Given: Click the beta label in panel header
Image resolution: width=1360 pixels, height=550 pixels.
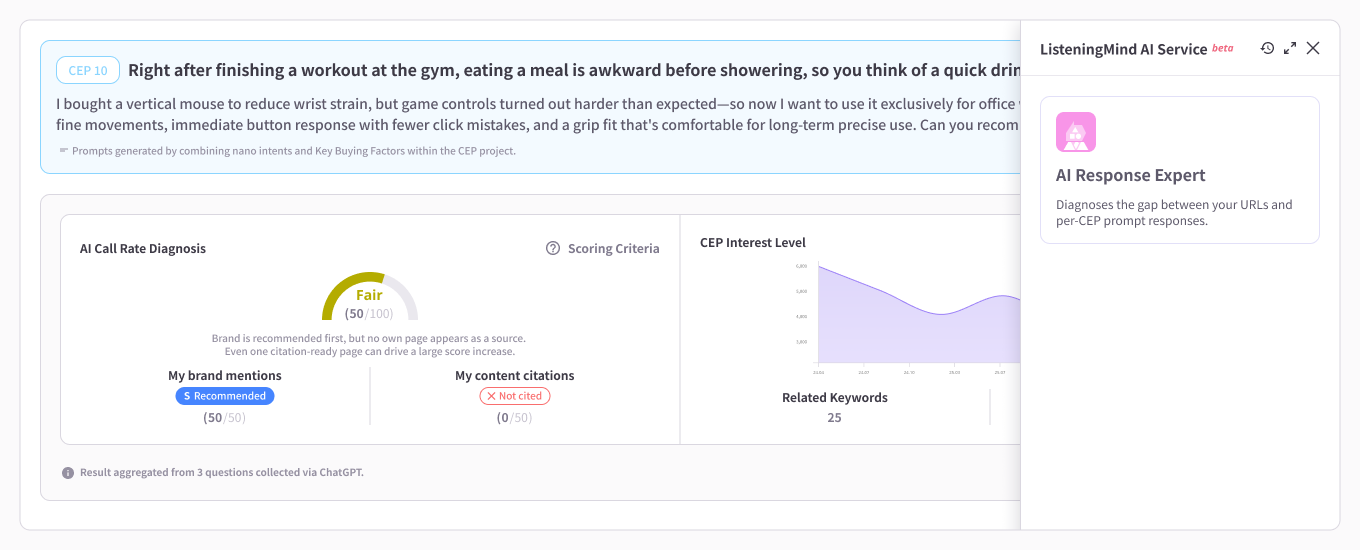Looking at the screenshot, I should click(x=1222, y=47).
